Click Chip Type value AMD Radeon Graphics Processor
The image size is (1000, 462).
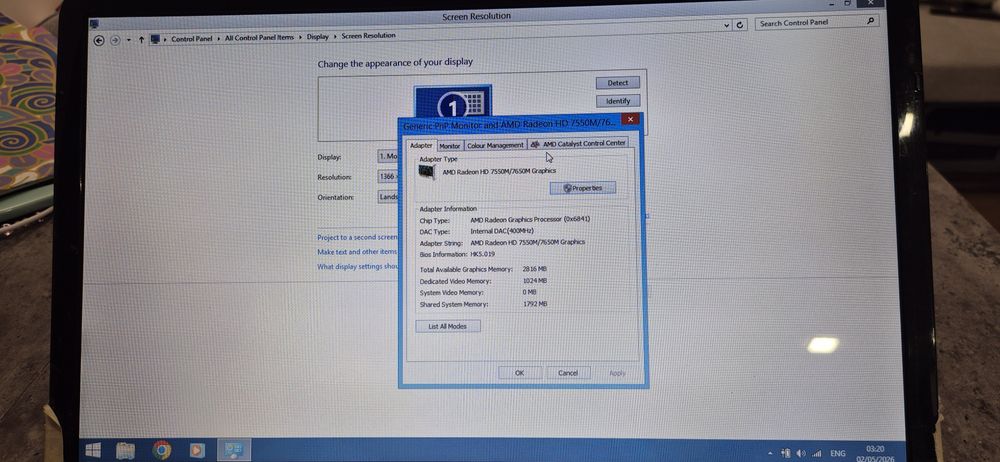(530, 220)
